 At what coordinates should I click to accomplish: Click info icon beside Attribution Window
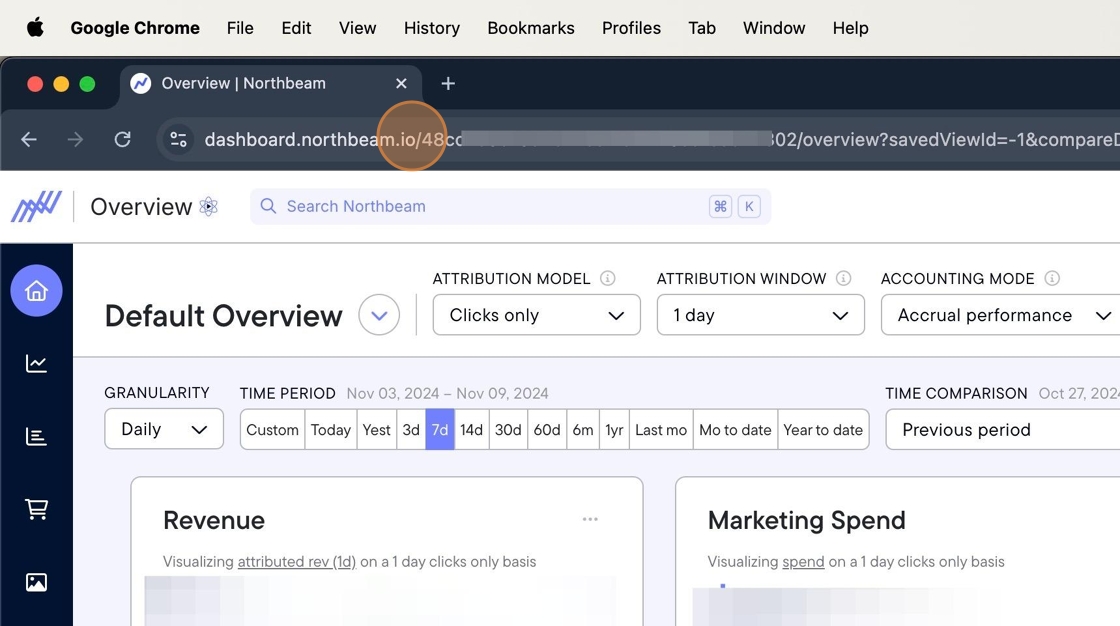coord(843,279)
